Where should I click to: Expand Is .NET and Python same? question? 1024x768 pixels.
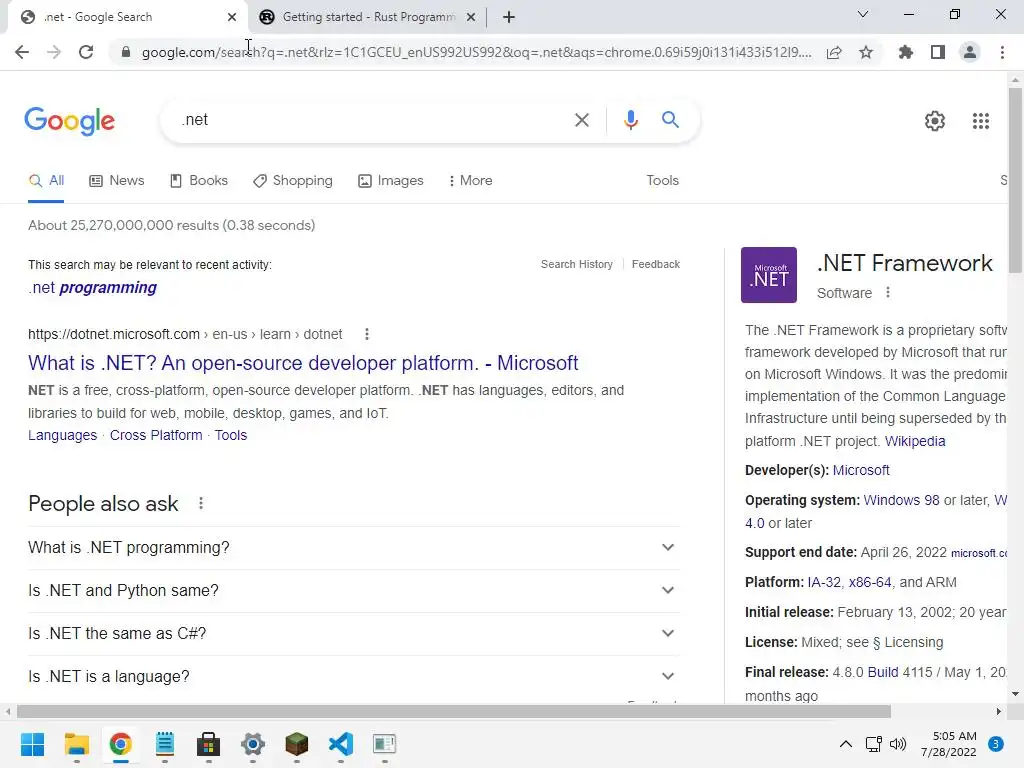coord(353,591)
